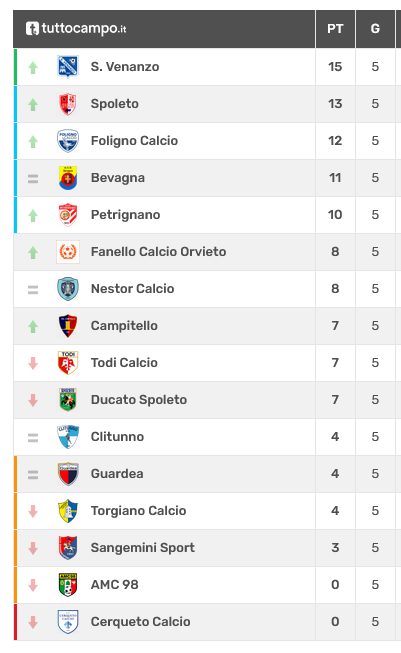The width and height of the screenshot is (401, 653).
Task: Click Fanello Calcio Orvieto crest icon
Action: (x=68, y=252)
